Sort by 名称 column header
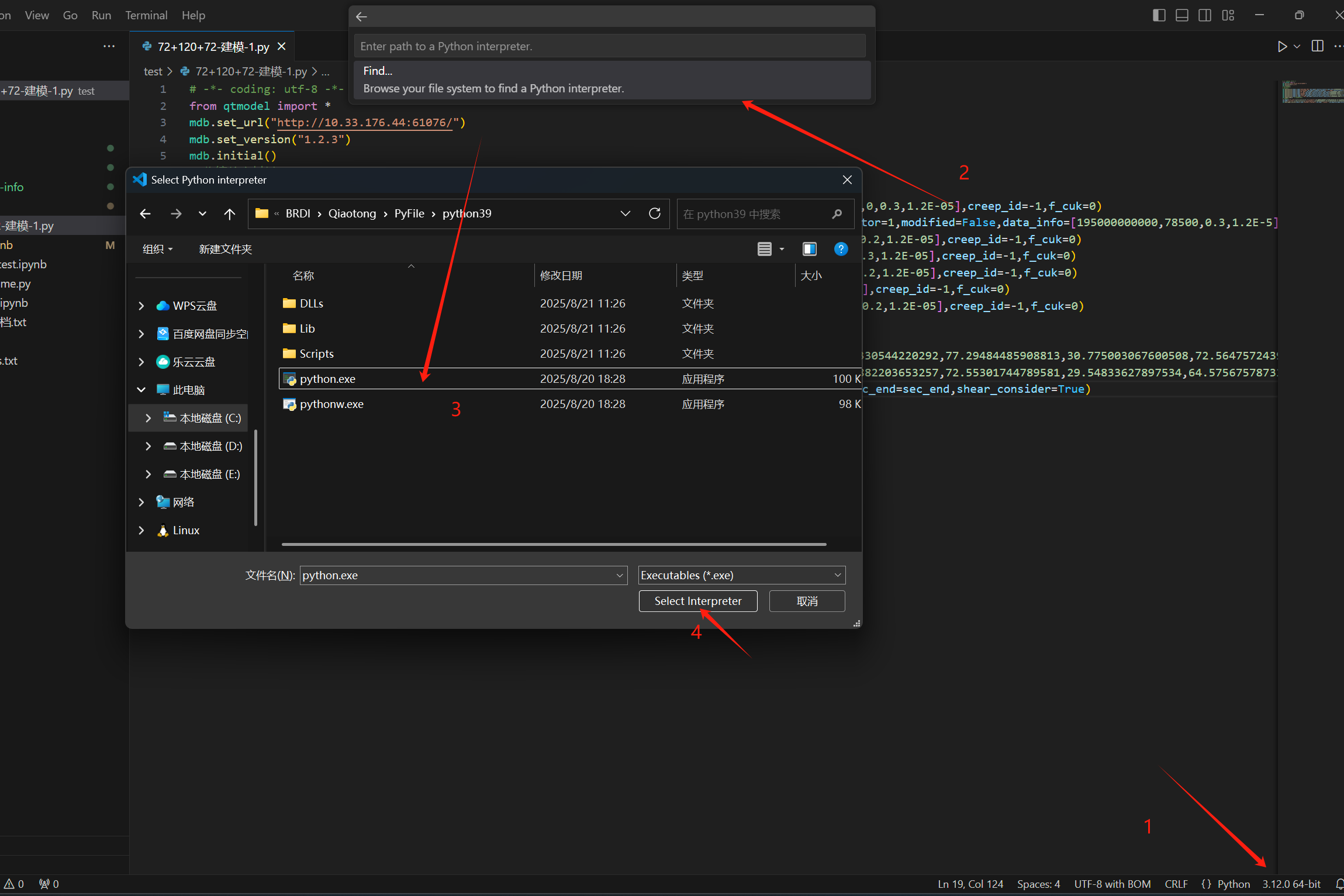Screen dimensions: 1344x896 (303, 275)
